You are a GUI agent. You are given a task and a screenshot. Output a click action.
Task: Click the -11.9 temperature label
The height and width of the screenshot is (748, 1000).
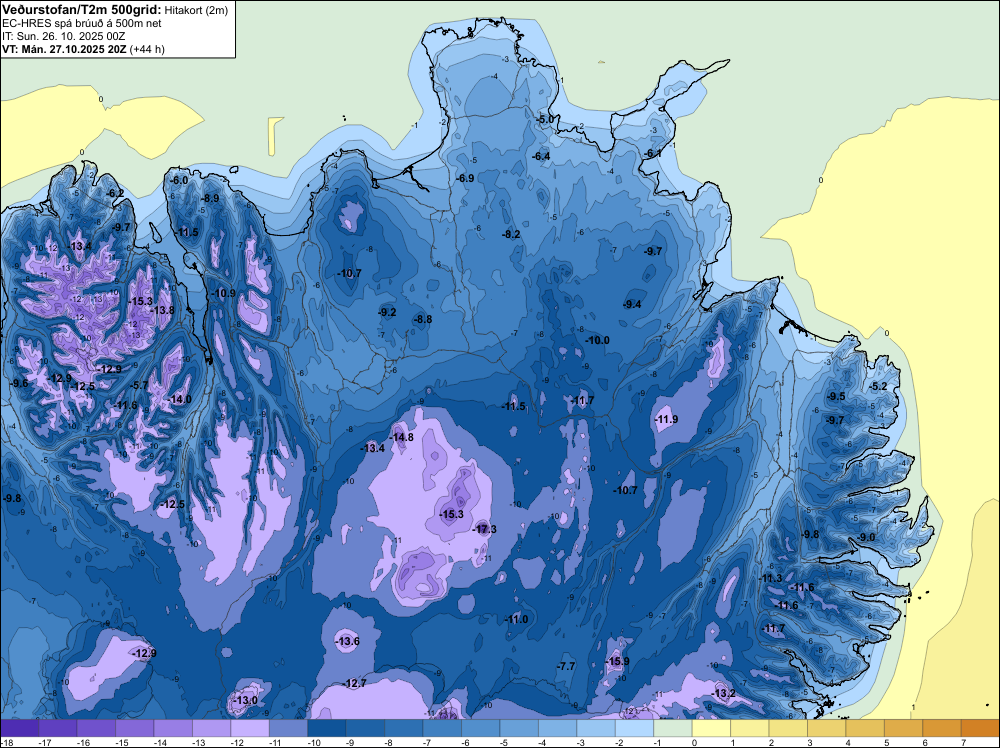[x=666, y=419]
